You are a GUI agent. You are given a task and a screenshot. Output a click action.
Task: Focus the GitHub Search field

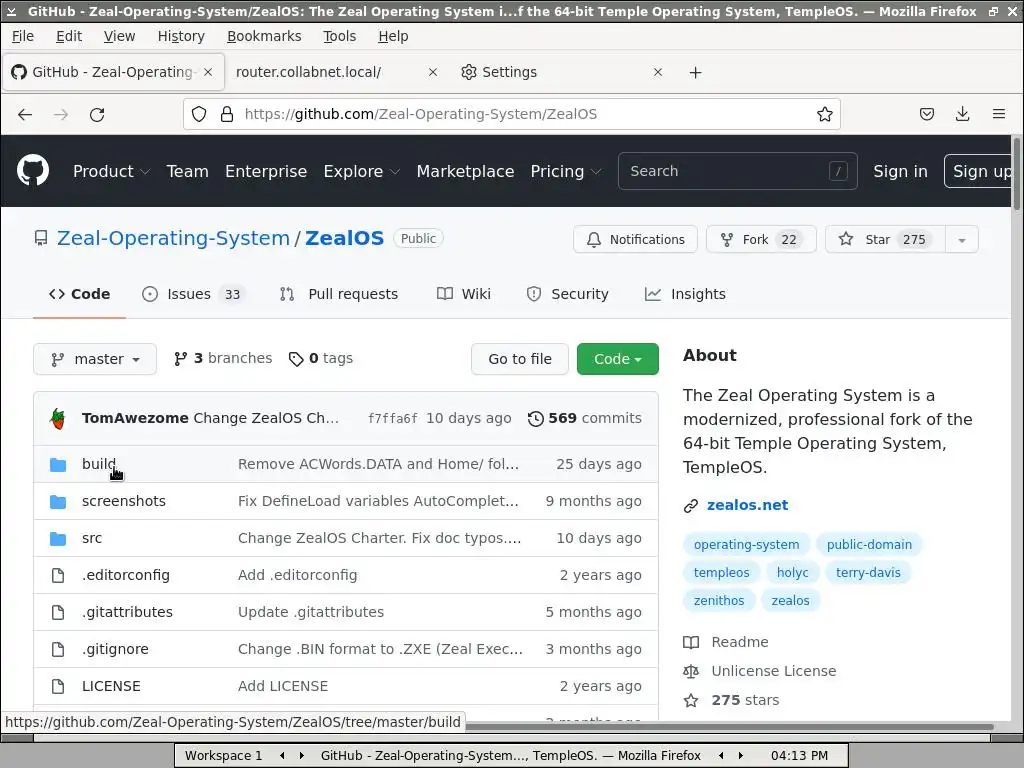(x=737, y=171)
